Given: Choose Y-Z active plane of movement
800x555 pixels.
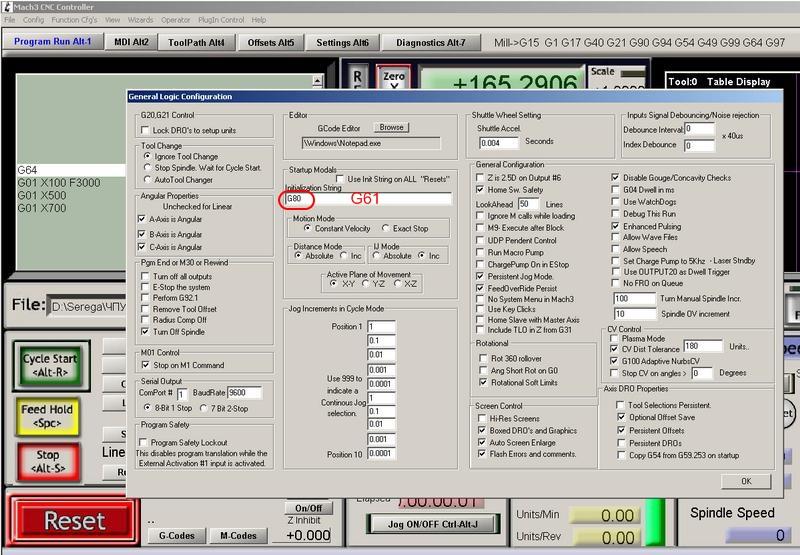Looking at the screenshot, I should (x=373, y=284).
